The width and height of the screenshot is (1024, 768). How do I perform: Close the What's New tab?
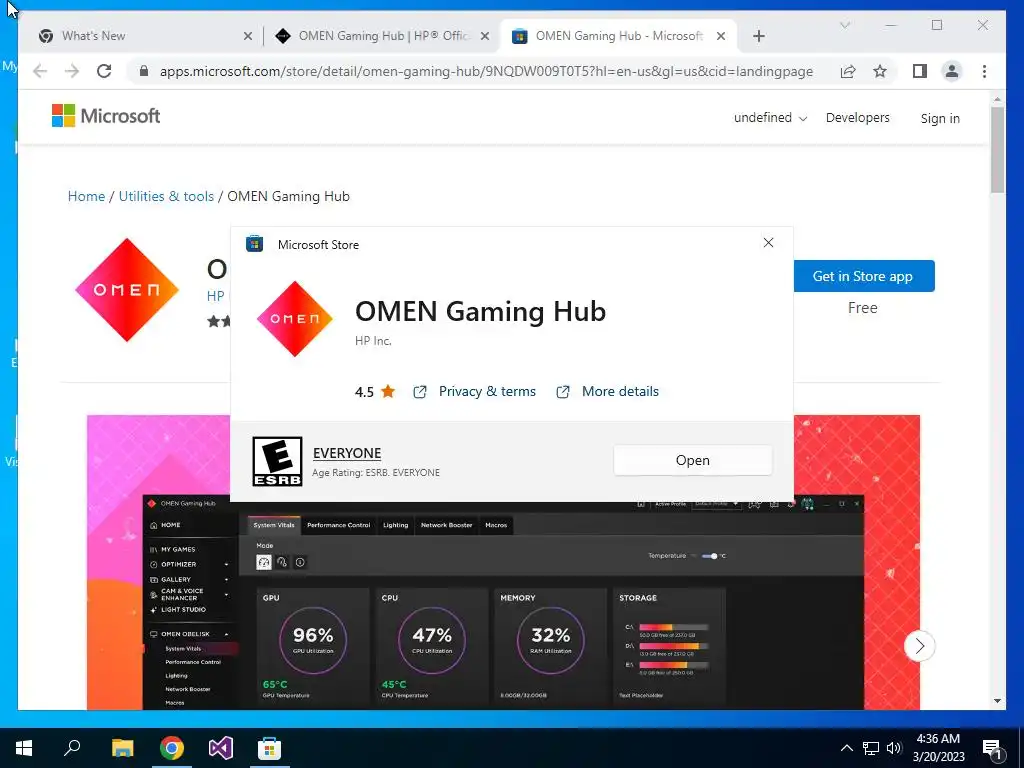pyautogui.click(x=248, y=37)
